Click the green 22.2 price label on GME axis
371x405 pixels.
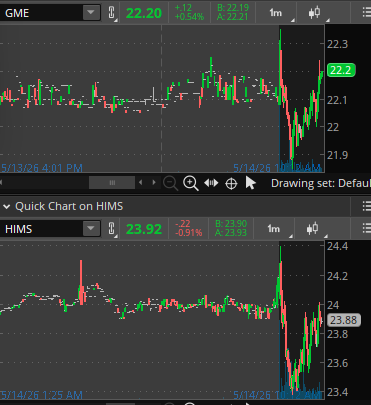[x=341, y=70]
